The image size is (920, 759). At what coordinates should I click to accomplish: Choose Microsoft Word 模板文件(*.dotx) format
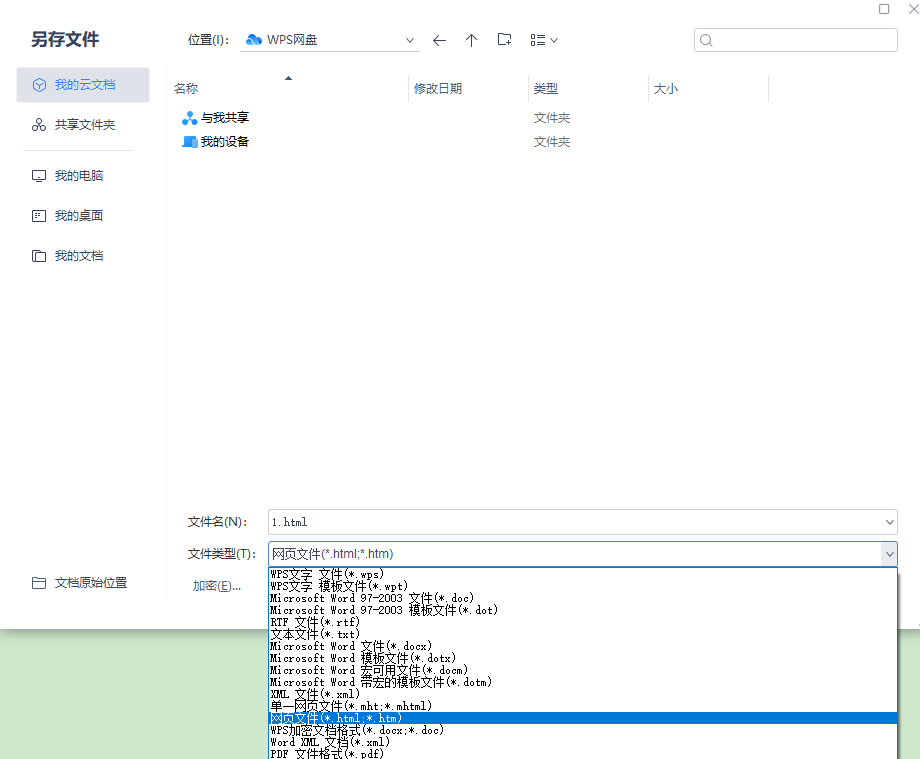coord(583,658)
